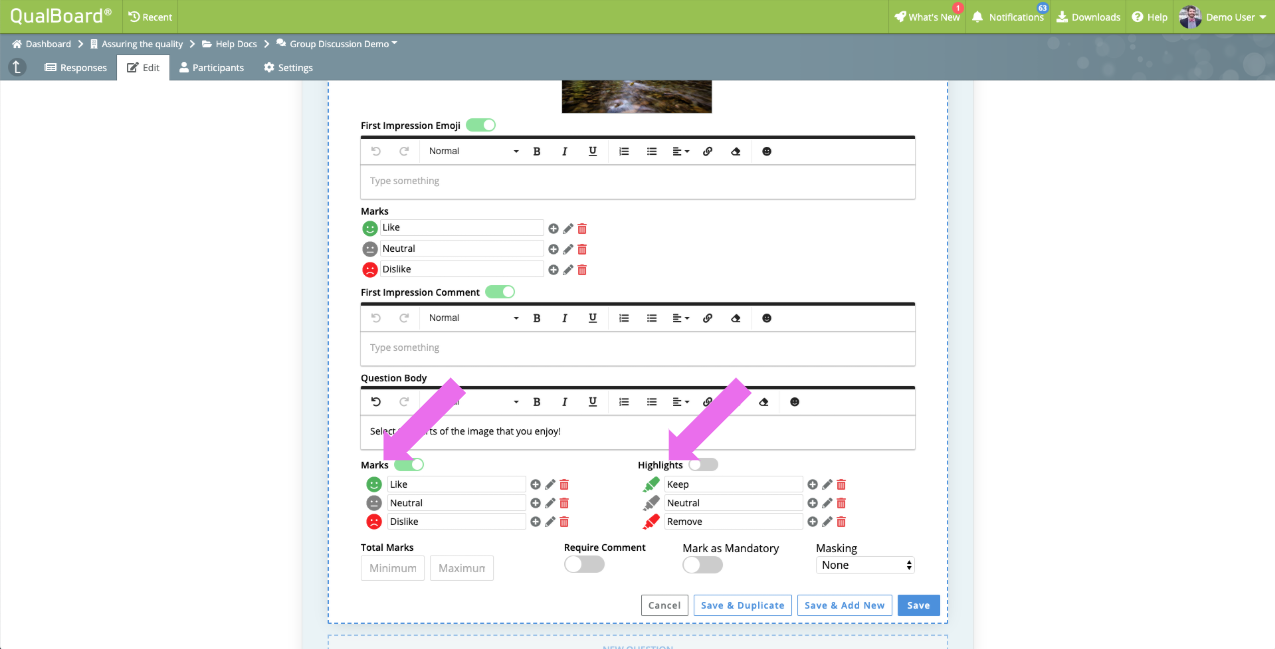This screenshot has width=1275, height=649.
Task: Open emoji picker in Emoji editor
Action: point(767,151)
